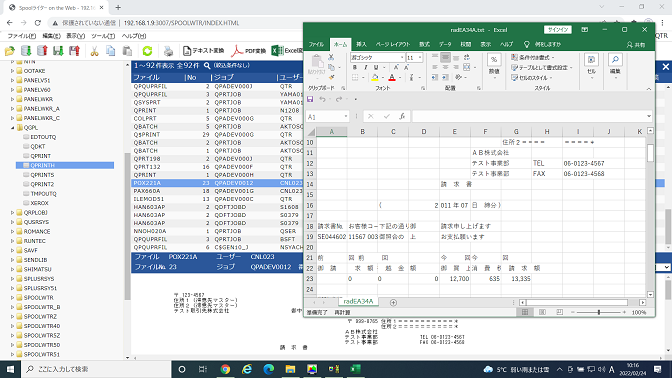Select the PAX660A spool file row

tap(217, 191)
